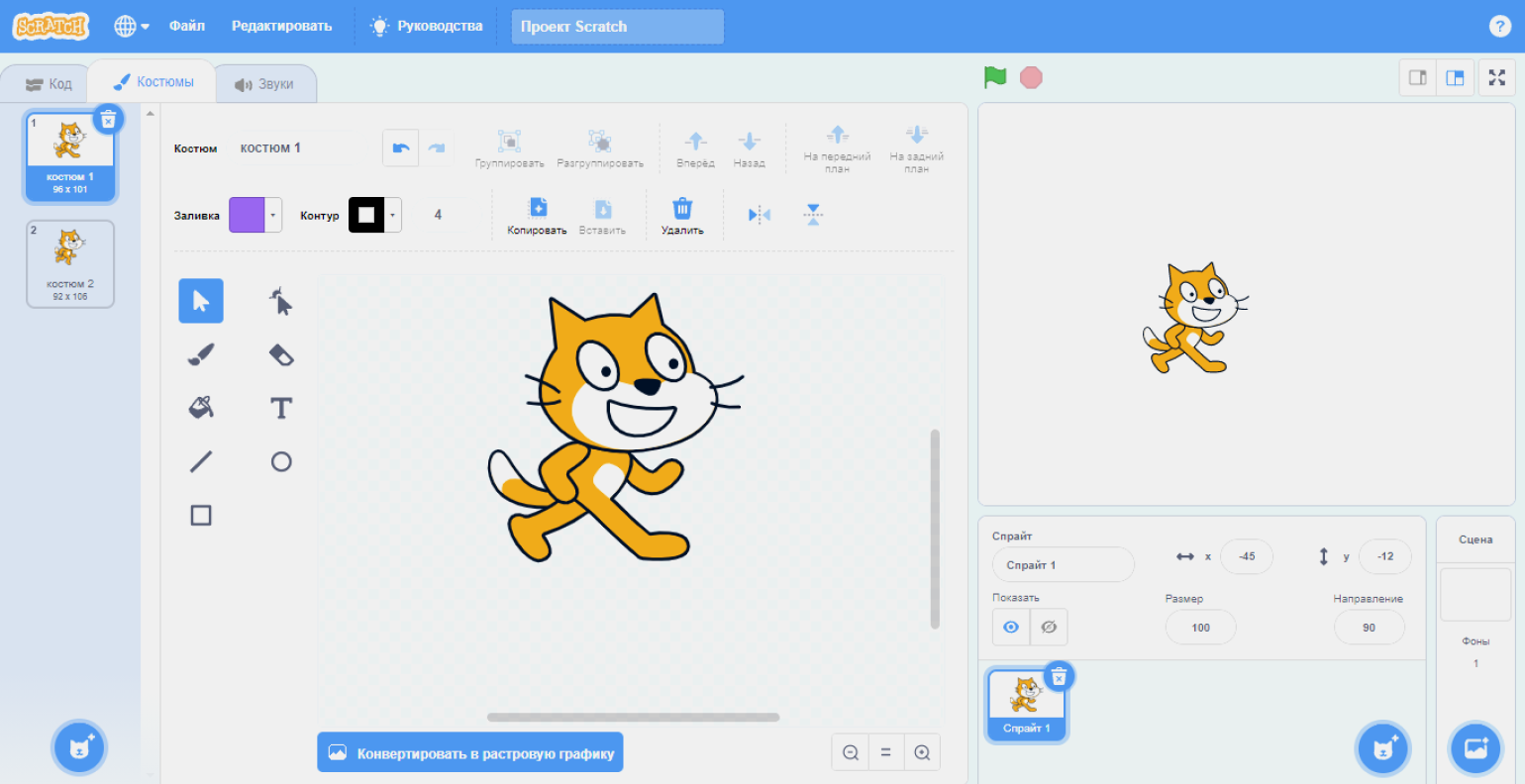The height and width of the screenshot is (784, 1525).
Task: Zoom out of the paint canvas
Action: [851, 752]
